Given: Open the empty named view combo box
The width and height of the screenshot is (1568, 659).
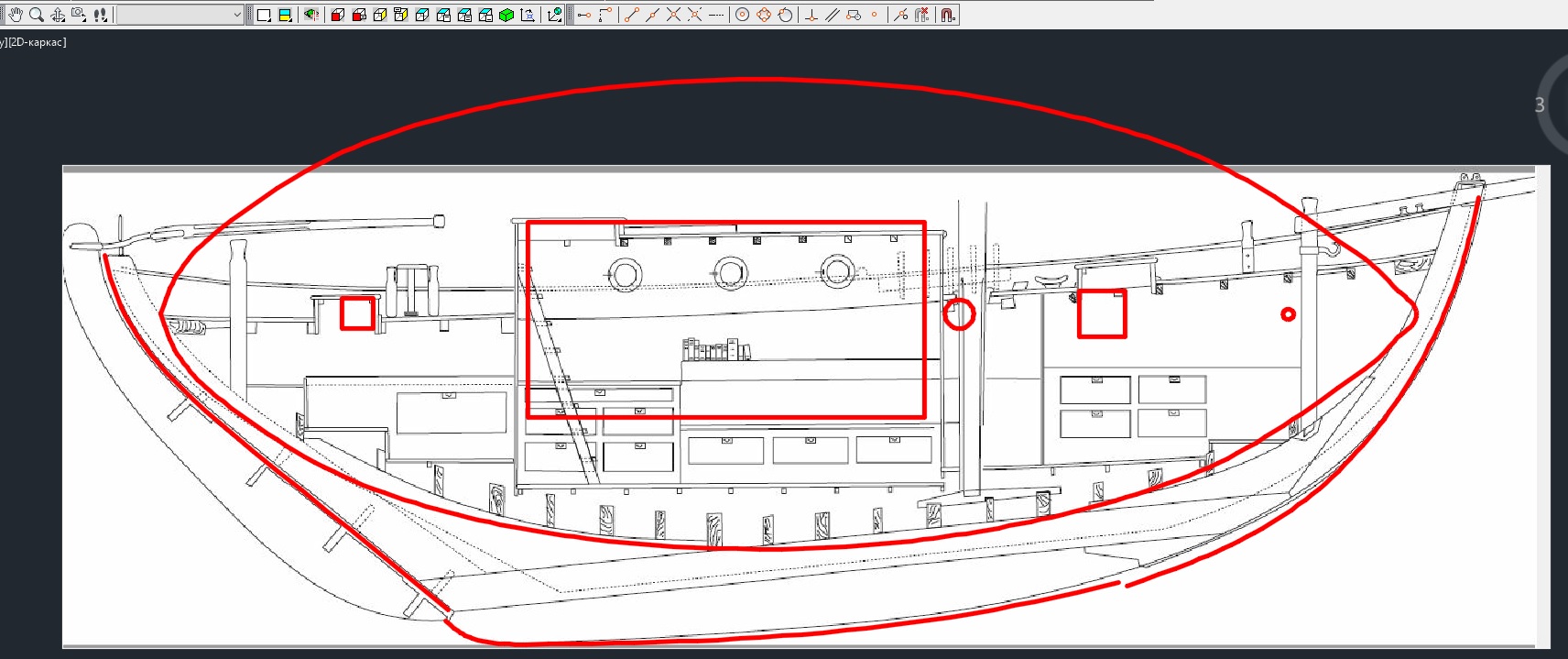Looking at the screenshot, I should click(x=180, y=15).
